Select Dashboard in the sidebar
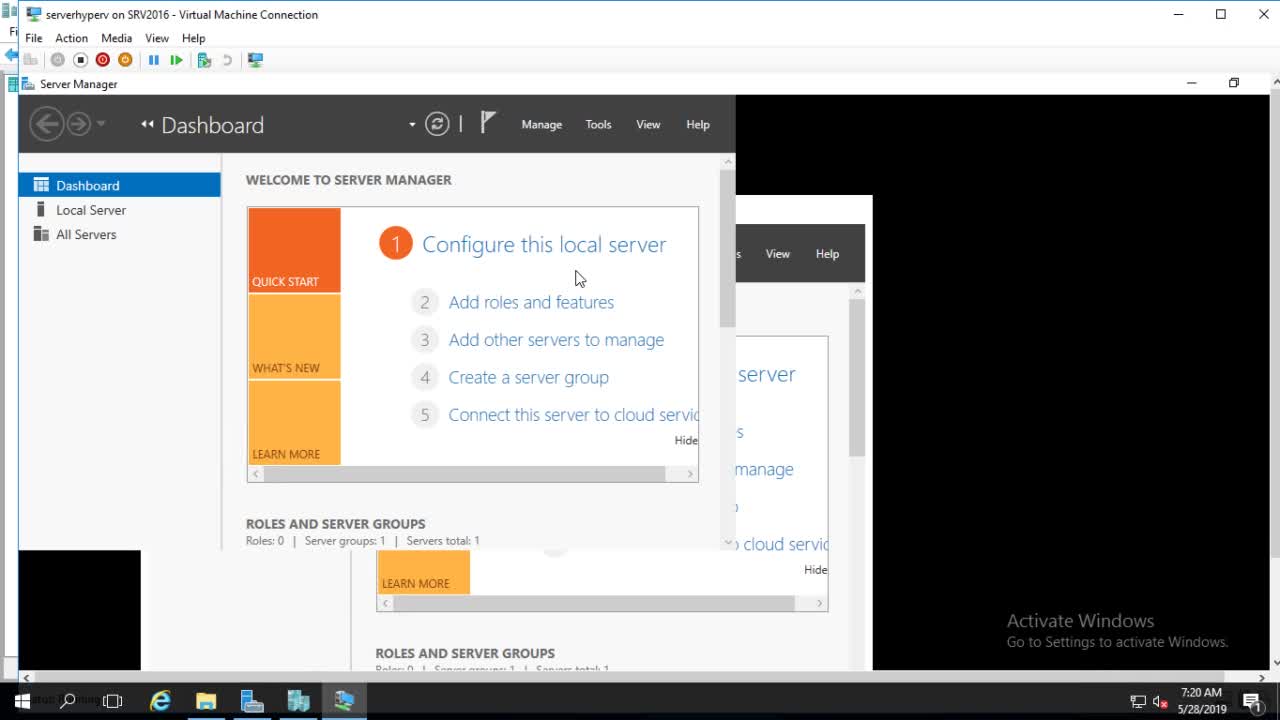The width and height of the screenshot is (1280, 720). [x=119, y=185]
